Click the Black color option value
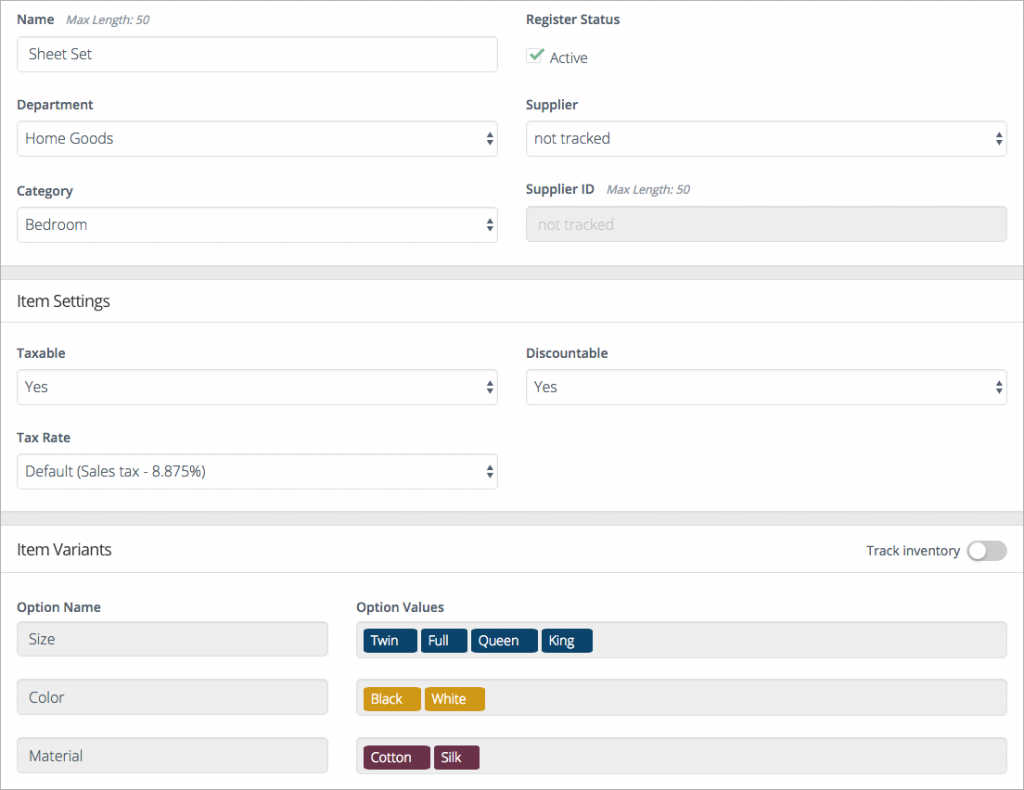The width and height of the screenshot is (1024, 790). point(391,698)
